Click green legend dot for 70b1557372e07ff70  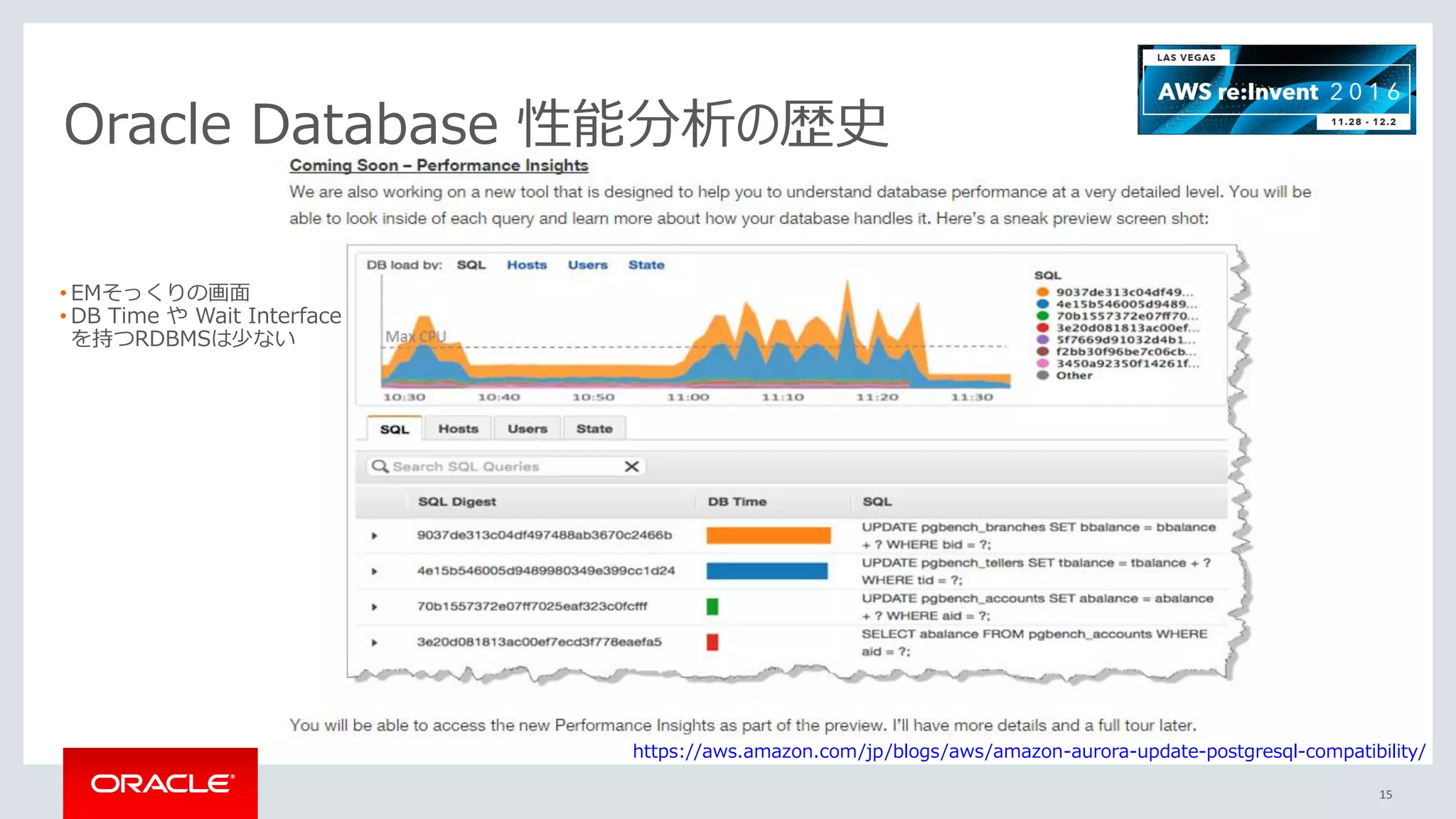click(1042, 316)
